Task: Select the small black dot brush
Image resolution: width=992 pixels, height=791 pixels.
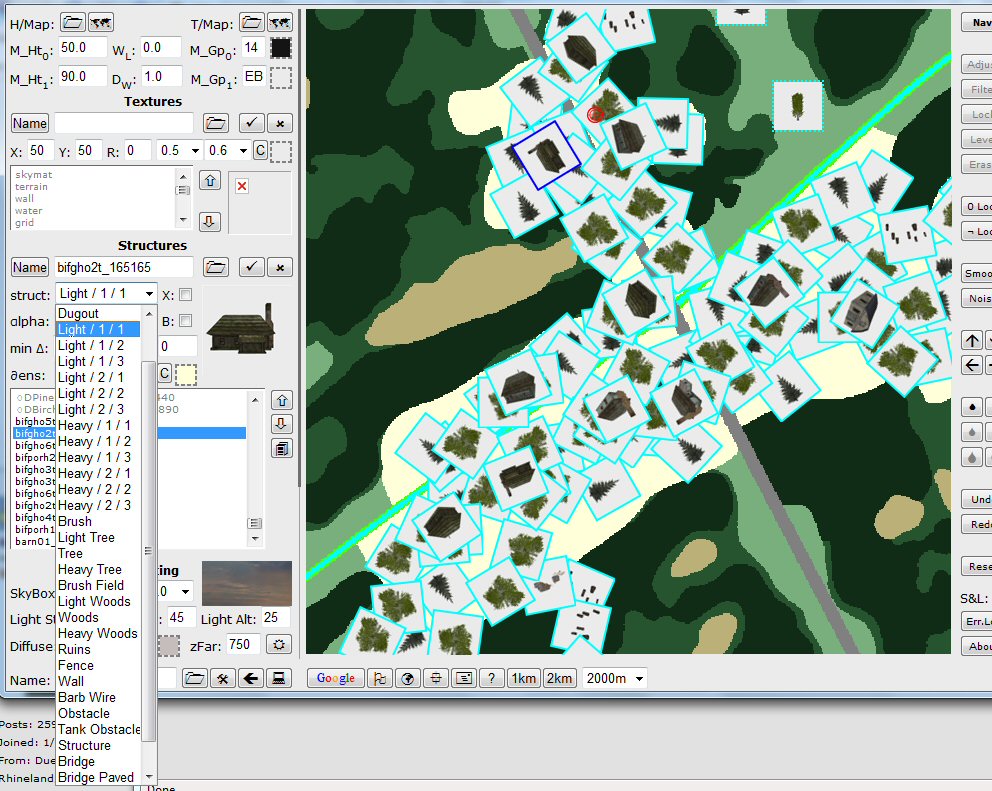Action: coord(972,407)
